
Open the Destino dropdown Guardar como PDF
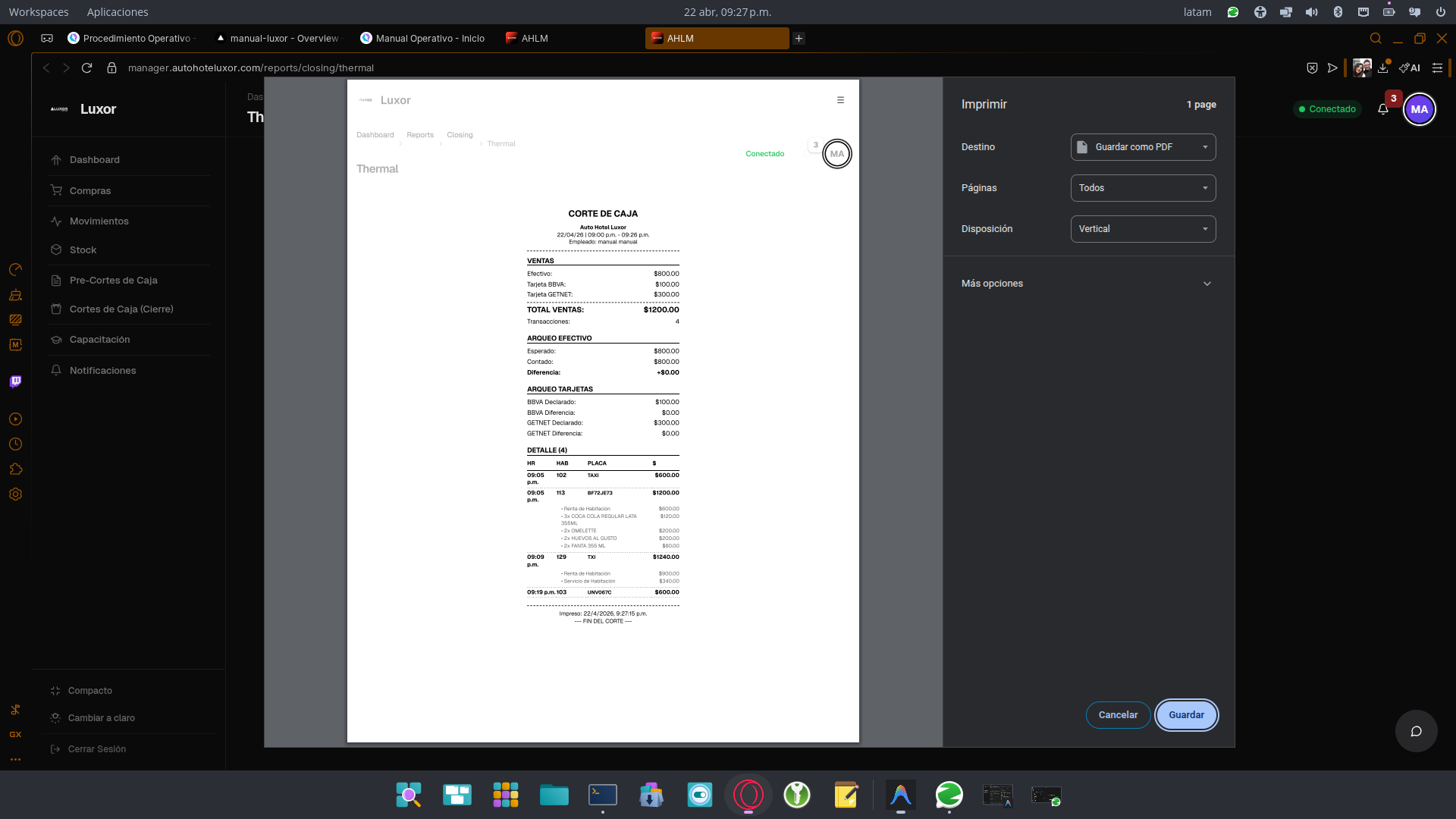point(1143,147)
